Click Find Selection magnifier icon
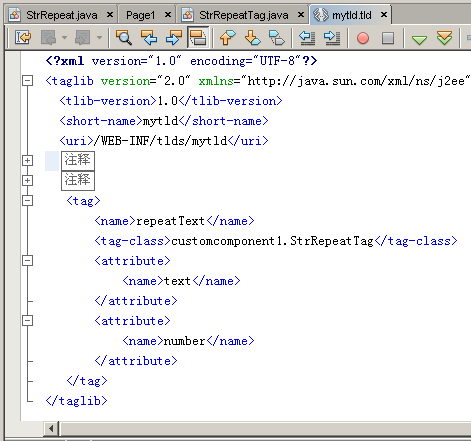 coord(124,37)
